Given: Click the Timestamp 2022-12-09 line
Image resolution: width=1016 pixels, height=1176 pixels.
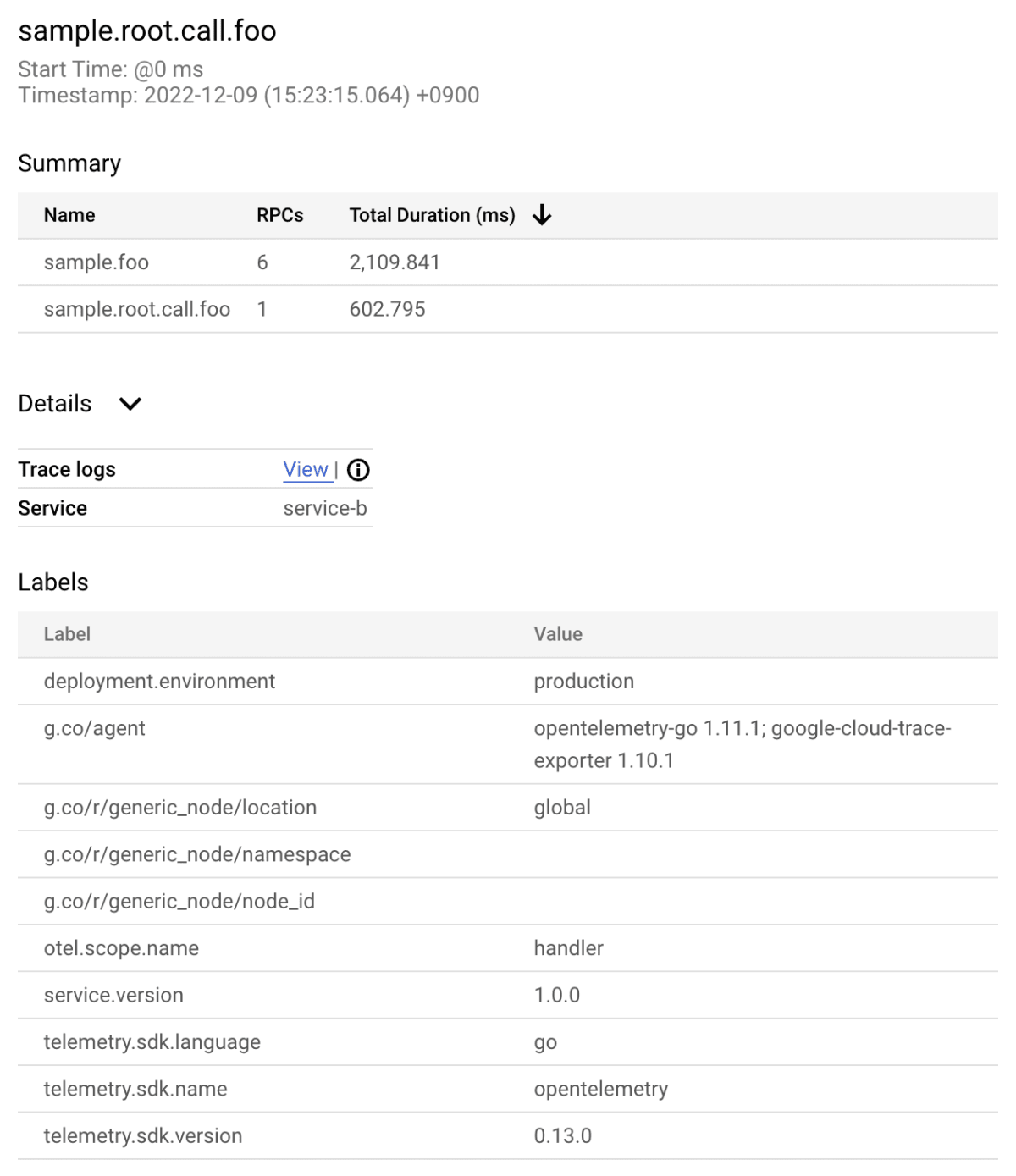Looking at the screenshot, I should click(x=249, y=95).
